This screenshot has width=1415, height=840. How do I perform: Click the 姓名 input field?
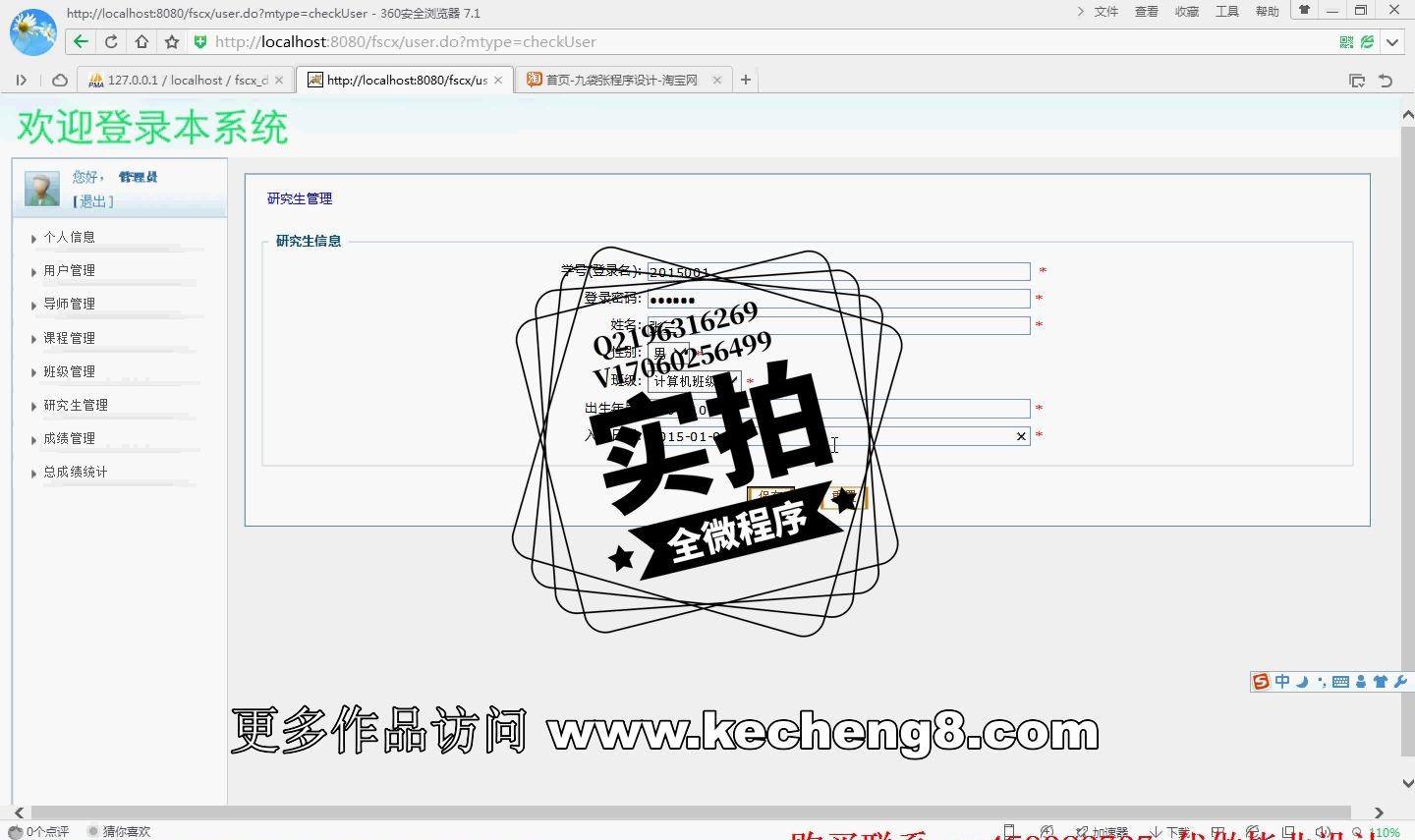click(x=838, y=325)
